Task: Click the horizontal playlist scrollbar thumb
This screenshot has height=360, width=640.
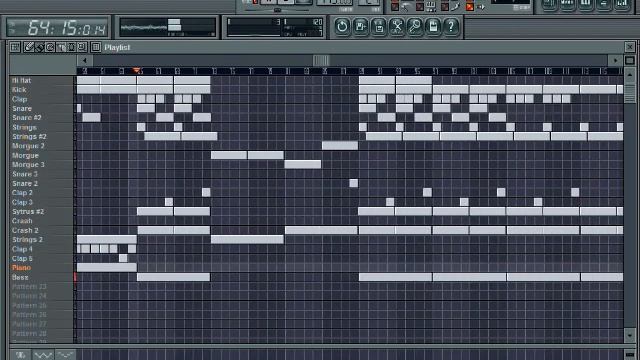Action: point(321,61)
